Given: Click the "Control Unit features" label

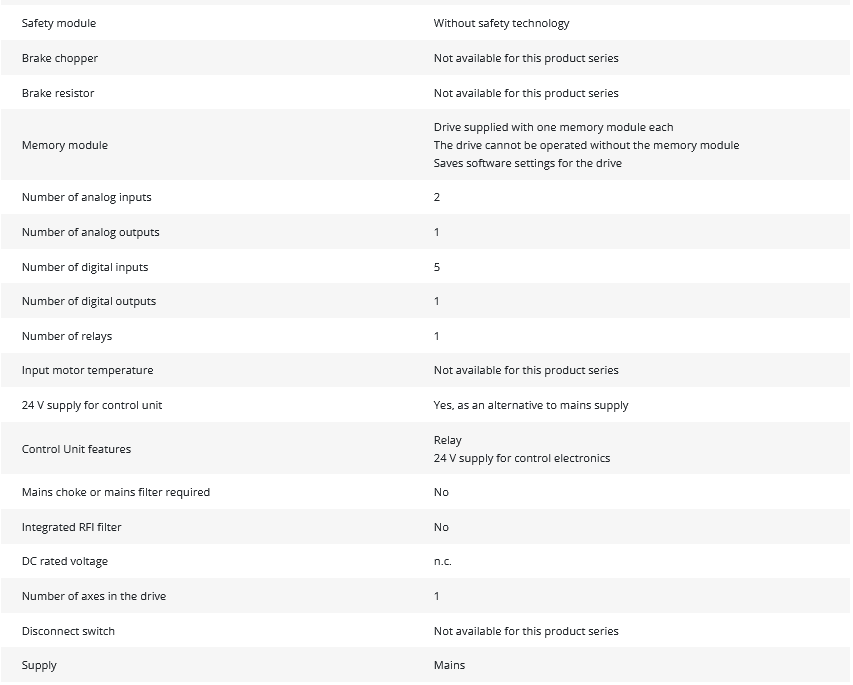Looking at the screenshot, I should tap(76, 449).
